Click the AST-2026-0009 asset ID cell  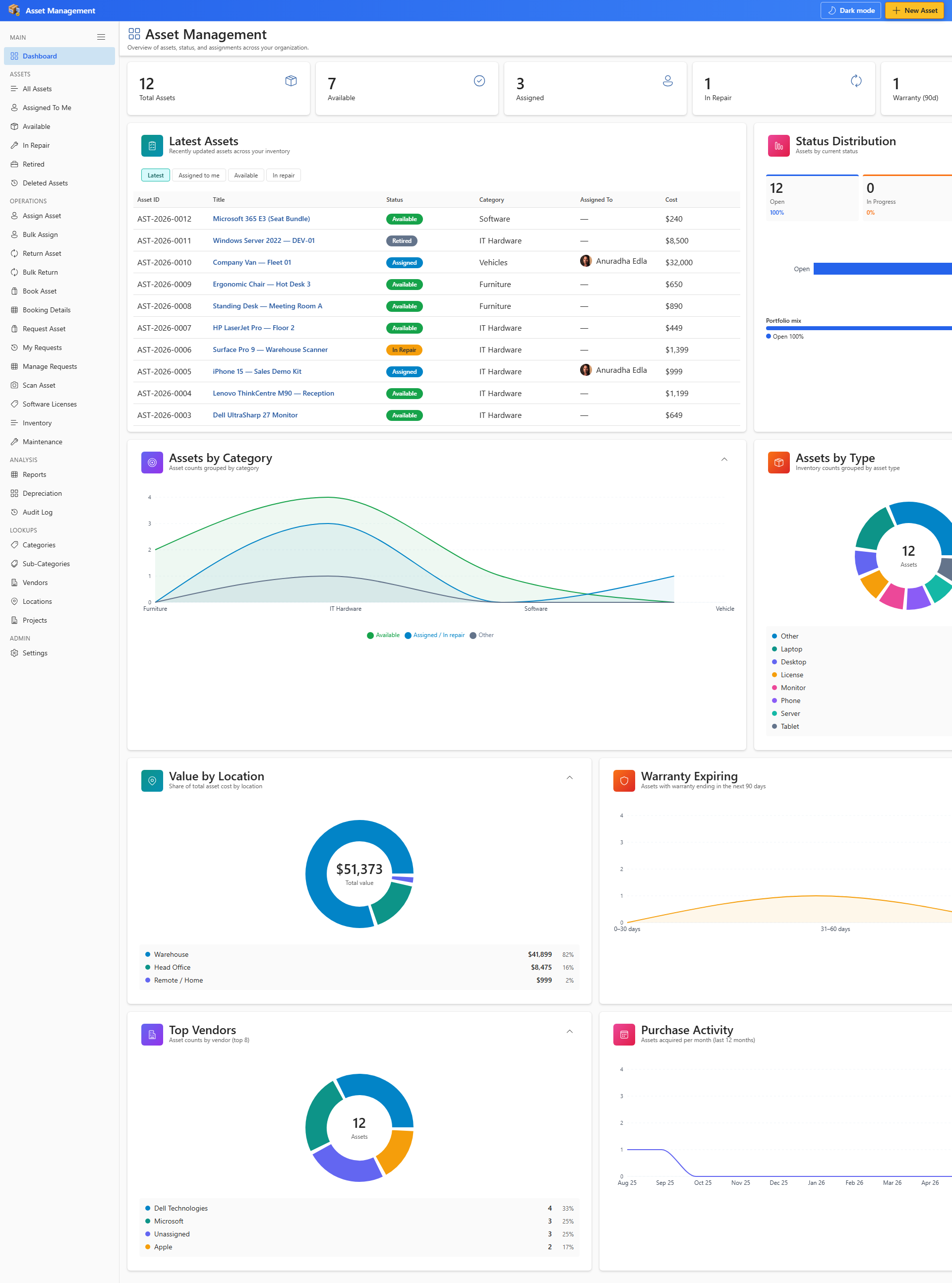pos(164,284)
